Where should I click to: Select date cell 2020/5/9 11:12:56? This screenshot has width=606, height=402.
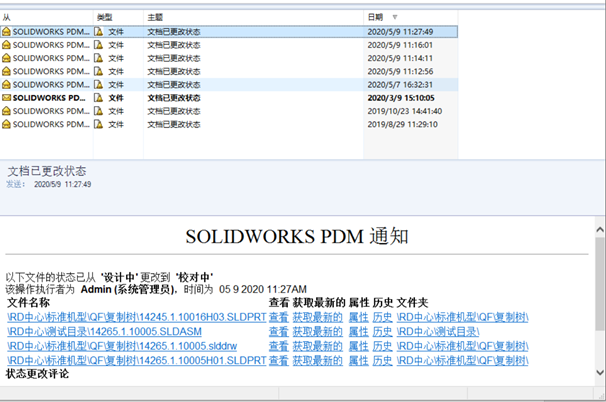point(400,71)
